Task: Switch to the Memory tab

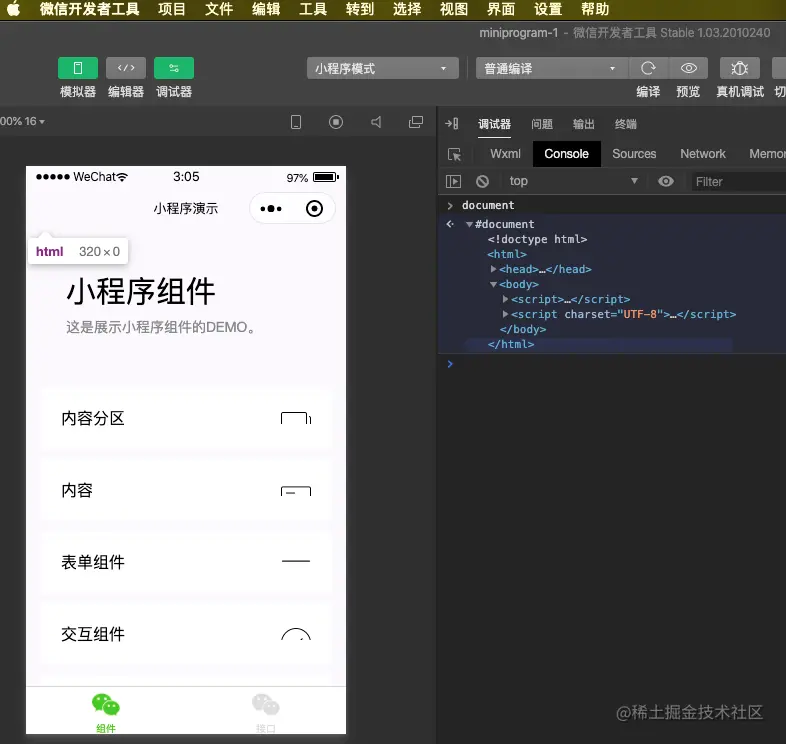Action: [767, 154]
